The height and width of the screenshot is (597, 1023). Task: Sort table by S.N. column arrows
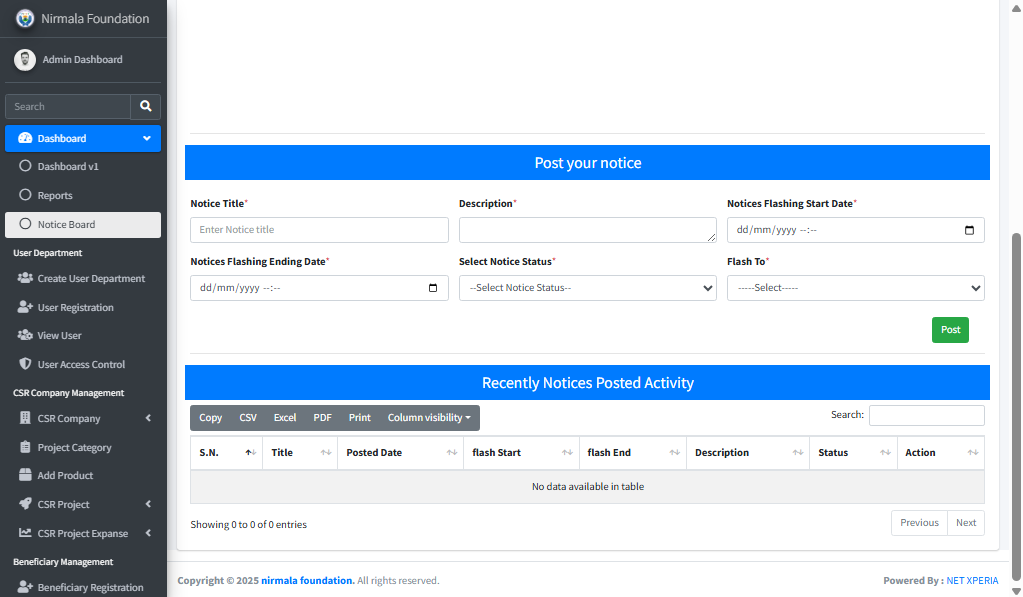pyautogui.click(x=249, y=453)
